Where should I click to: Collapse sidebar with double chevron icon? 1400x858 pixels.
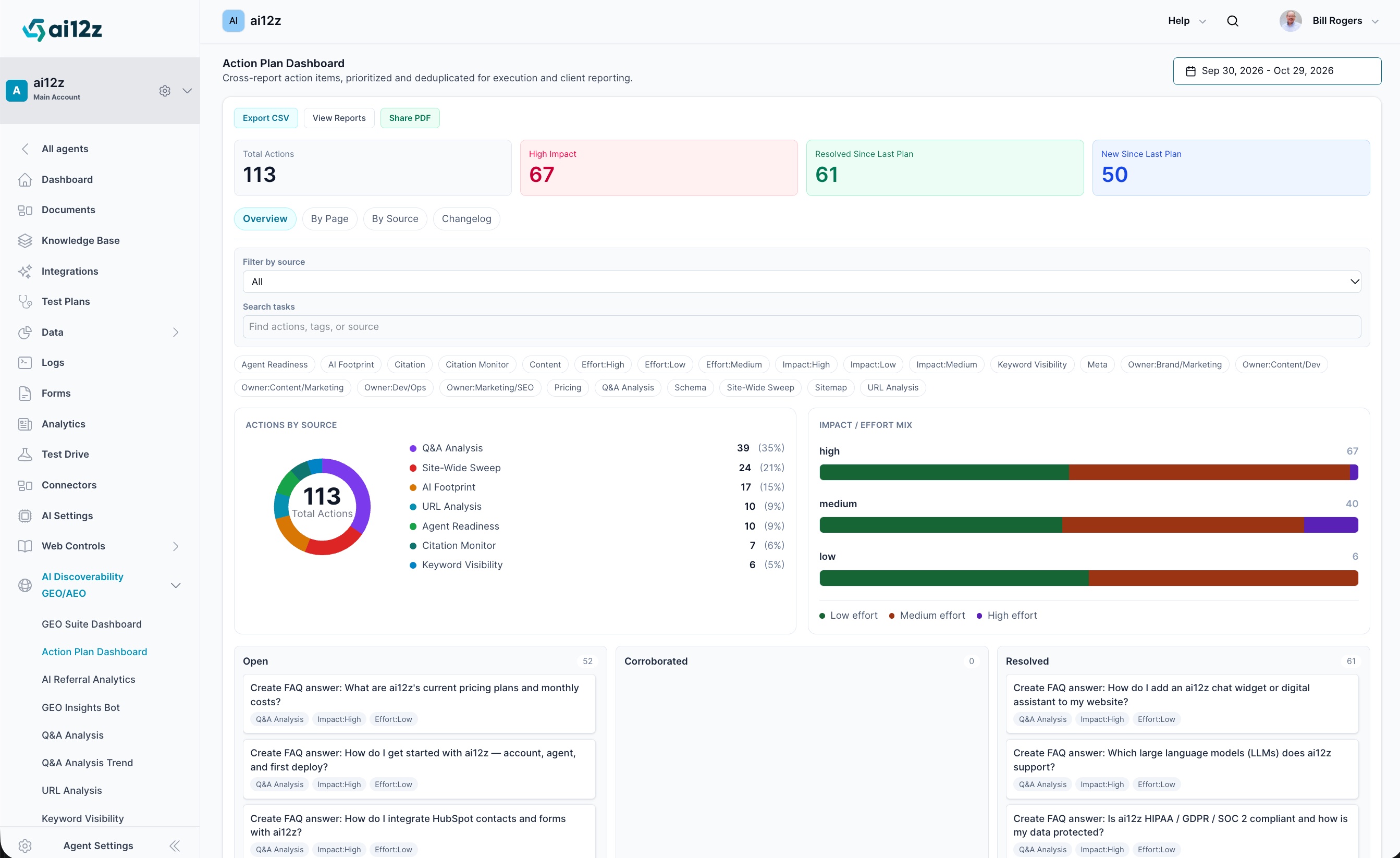[175, 845]
